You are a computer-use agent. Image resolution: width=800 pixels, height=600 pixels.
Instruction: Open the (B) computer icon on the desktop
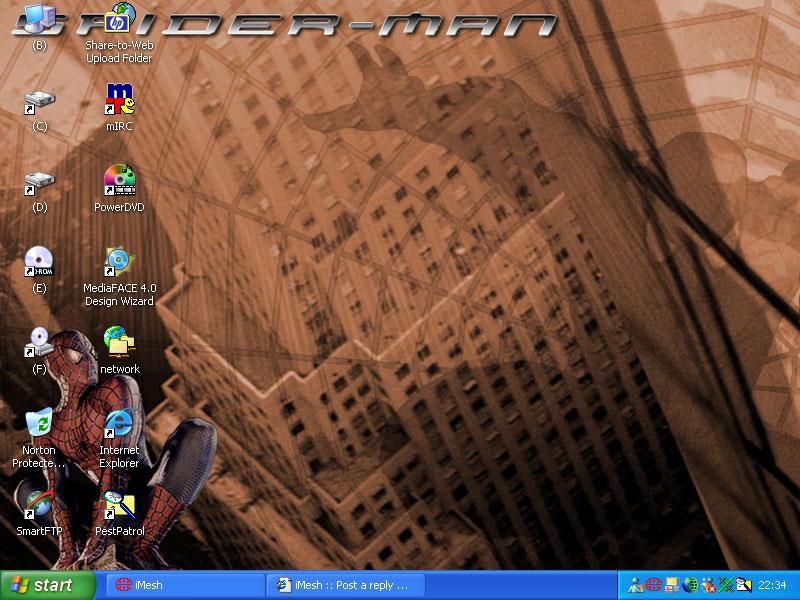click(39, 18)
